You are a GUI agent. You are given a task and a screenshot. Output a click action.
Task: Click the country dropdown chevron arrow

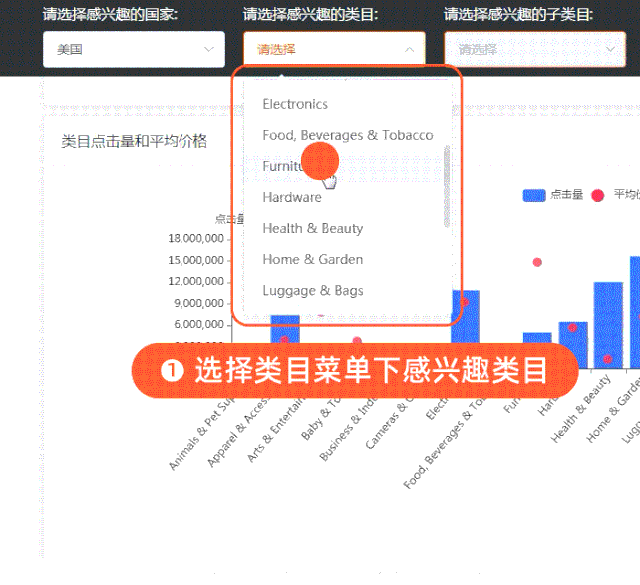click(209, 49)
